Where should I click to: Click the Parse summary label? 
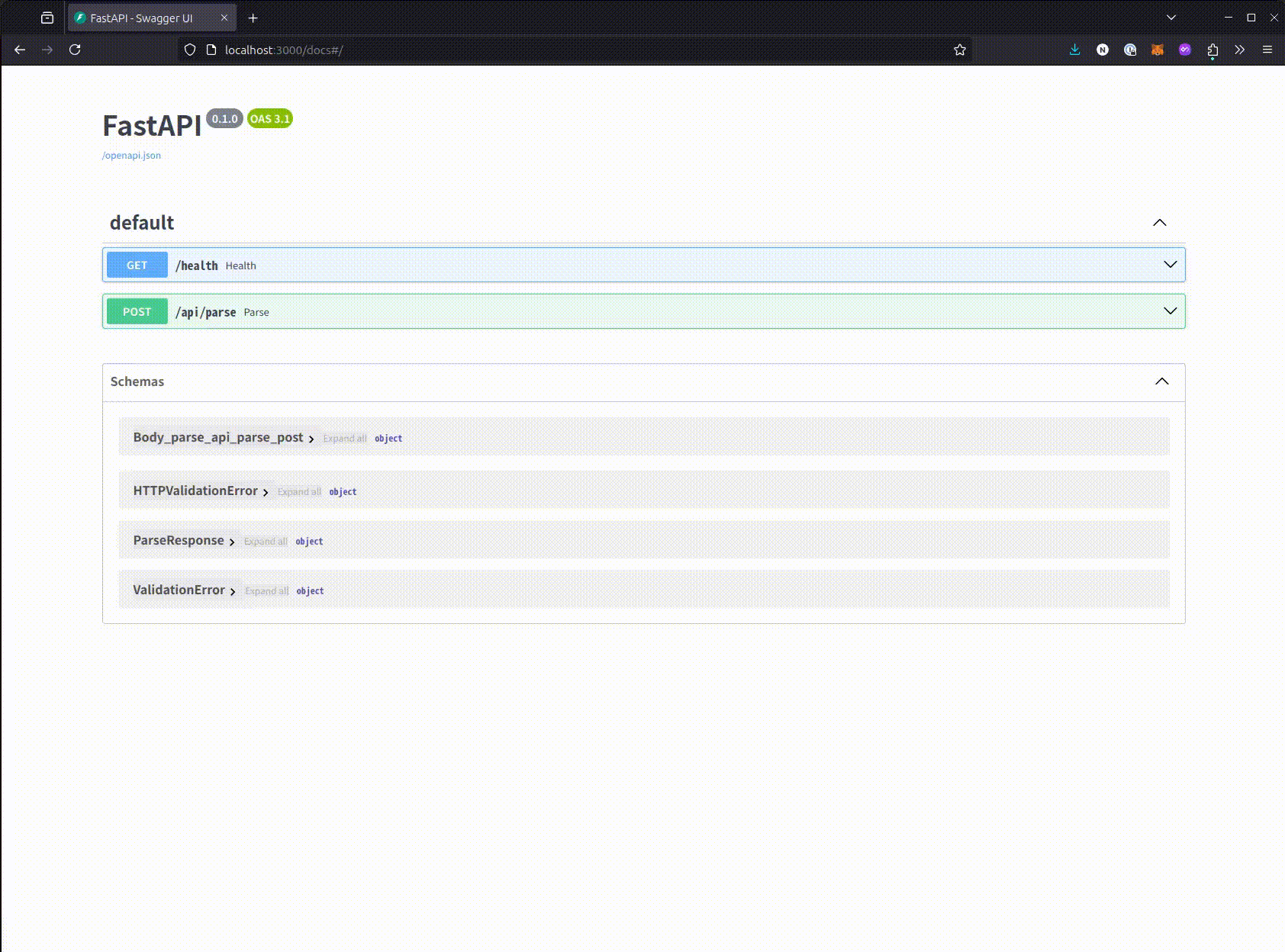point(256,312)
